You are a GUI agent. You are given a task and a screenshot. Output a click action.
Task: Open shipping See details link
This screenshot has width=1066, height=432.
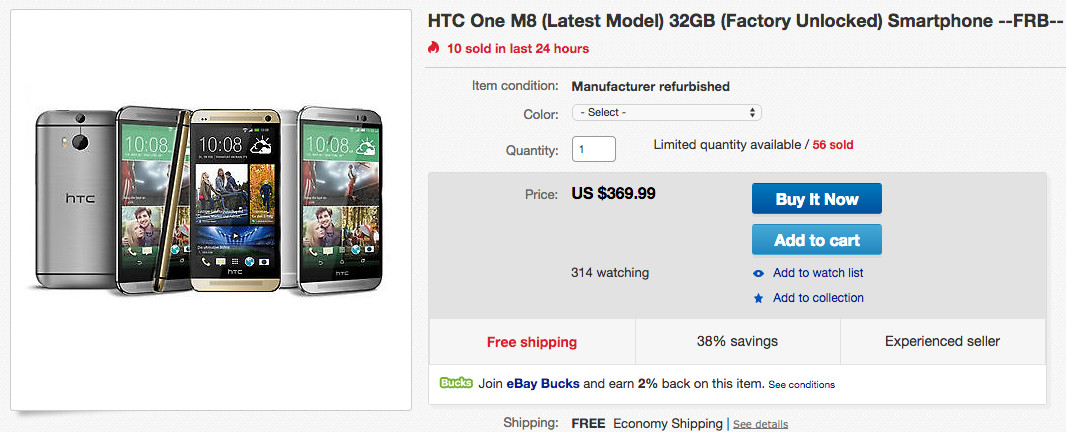coord(759,424)
